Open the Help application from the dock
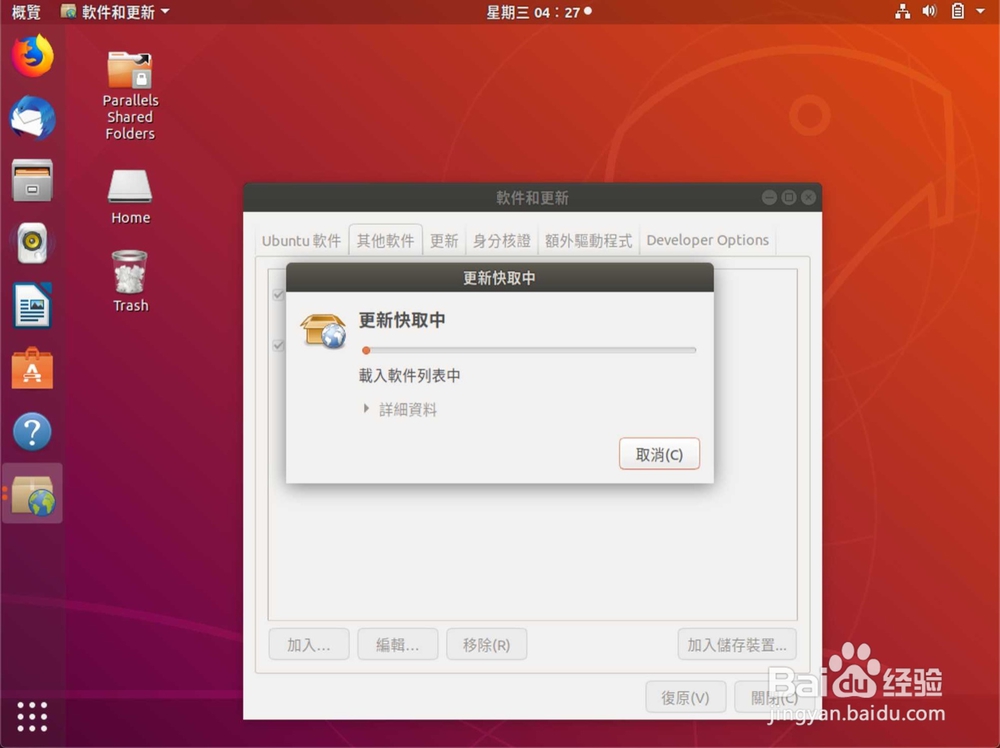This screenshot has height=748, width=1000. click(x=31, y=431)
